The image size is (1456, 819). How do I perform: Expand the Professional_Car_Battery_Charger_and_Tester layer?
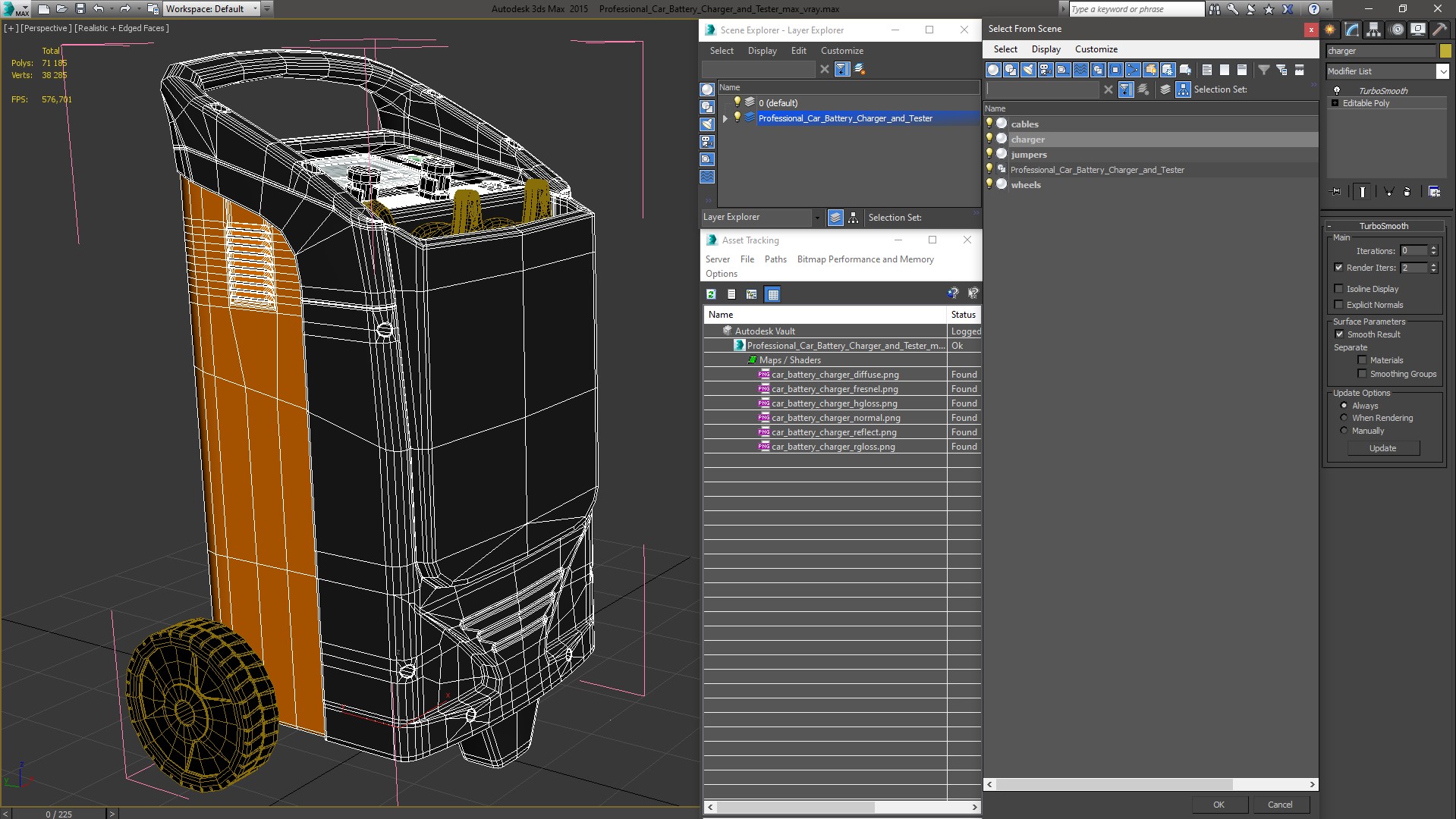[x=725, y=118]
